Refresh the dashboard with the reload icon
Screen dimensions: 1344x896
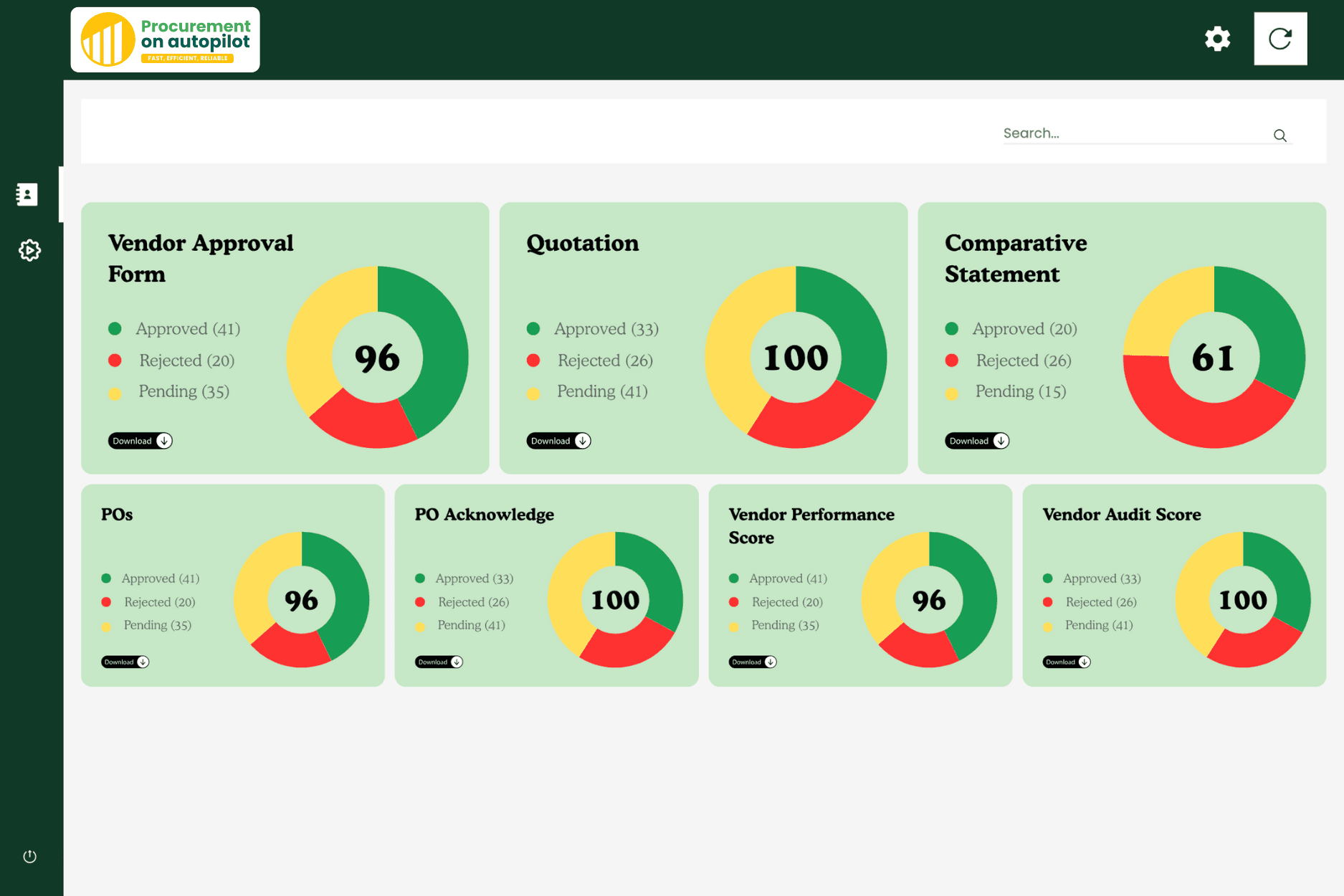click(1280, 38)
